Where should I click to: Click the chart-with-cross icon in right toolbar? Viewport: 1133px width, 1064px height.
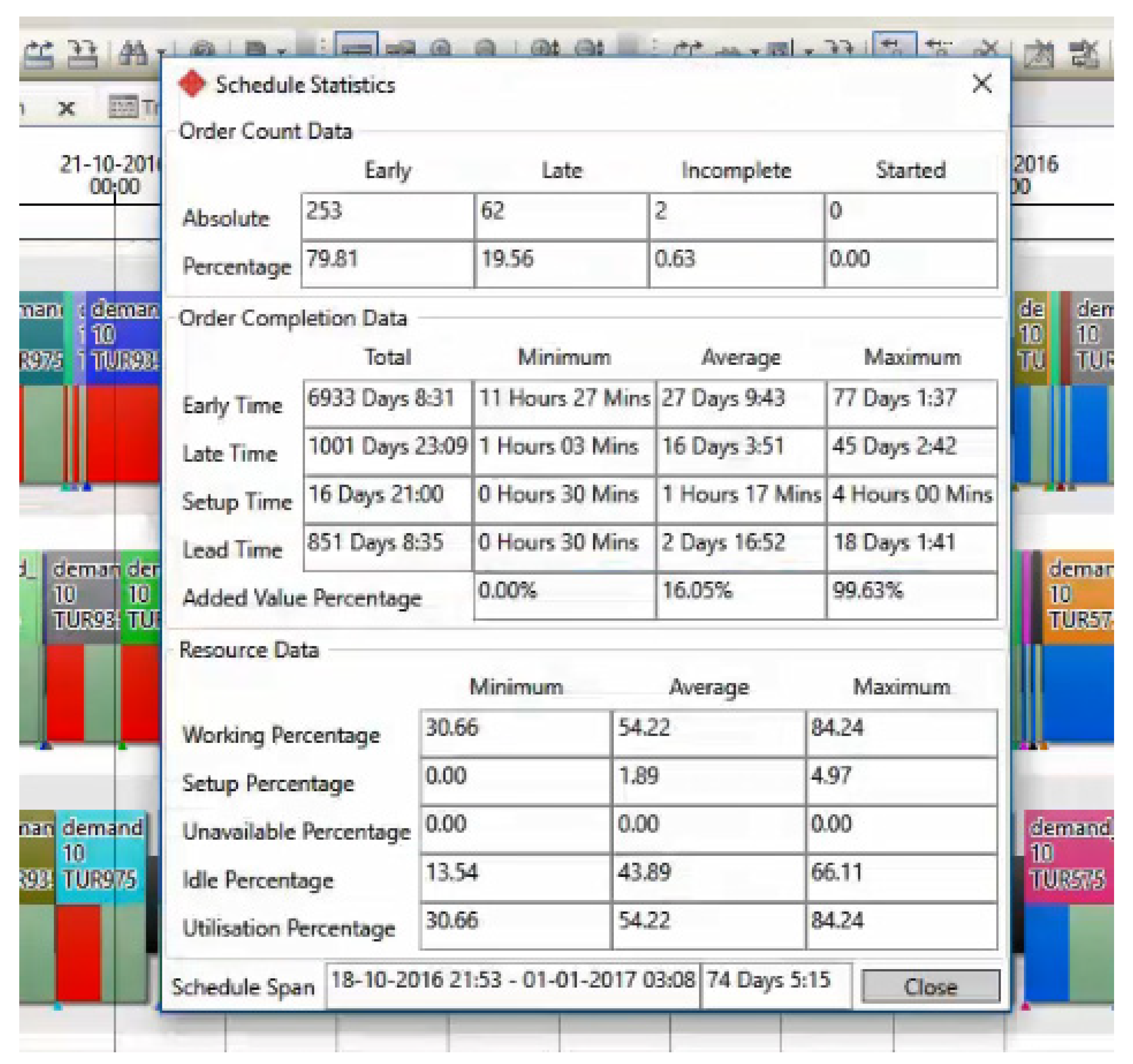[1038, 55]
